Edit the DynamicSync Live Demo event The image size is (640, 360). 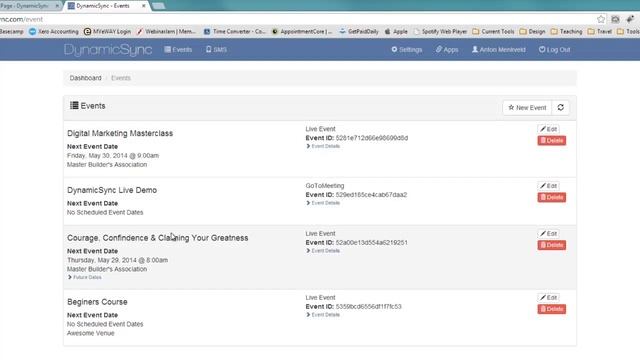548,186
